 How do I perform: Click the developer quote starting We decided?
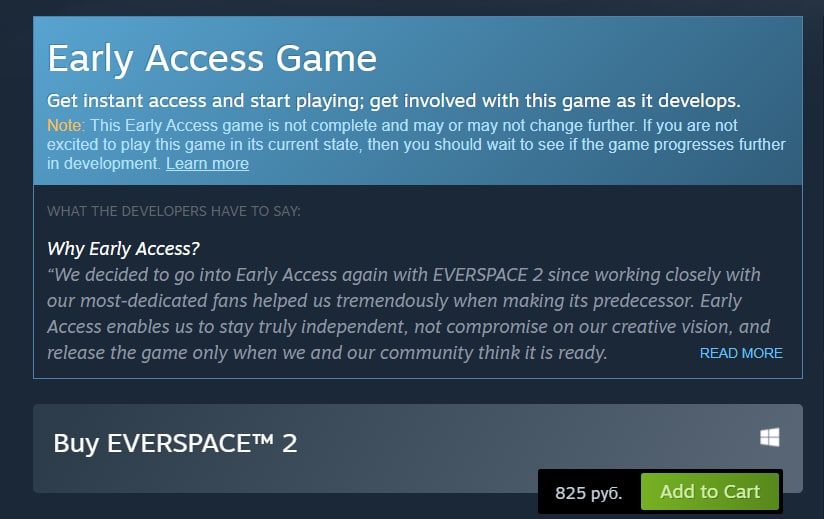click(409, 314)
